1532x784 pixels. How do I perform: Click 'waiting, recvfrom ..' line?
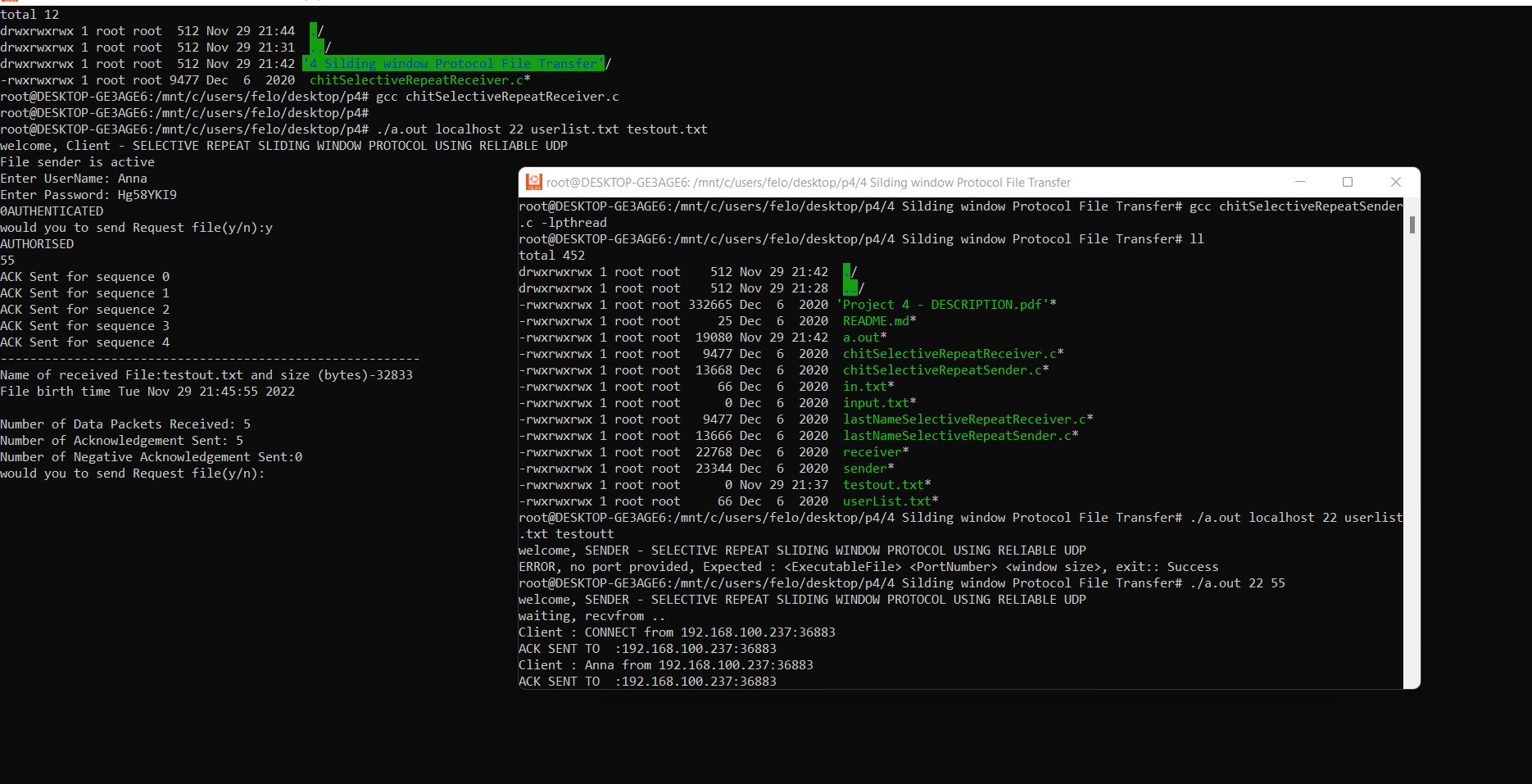591,616
